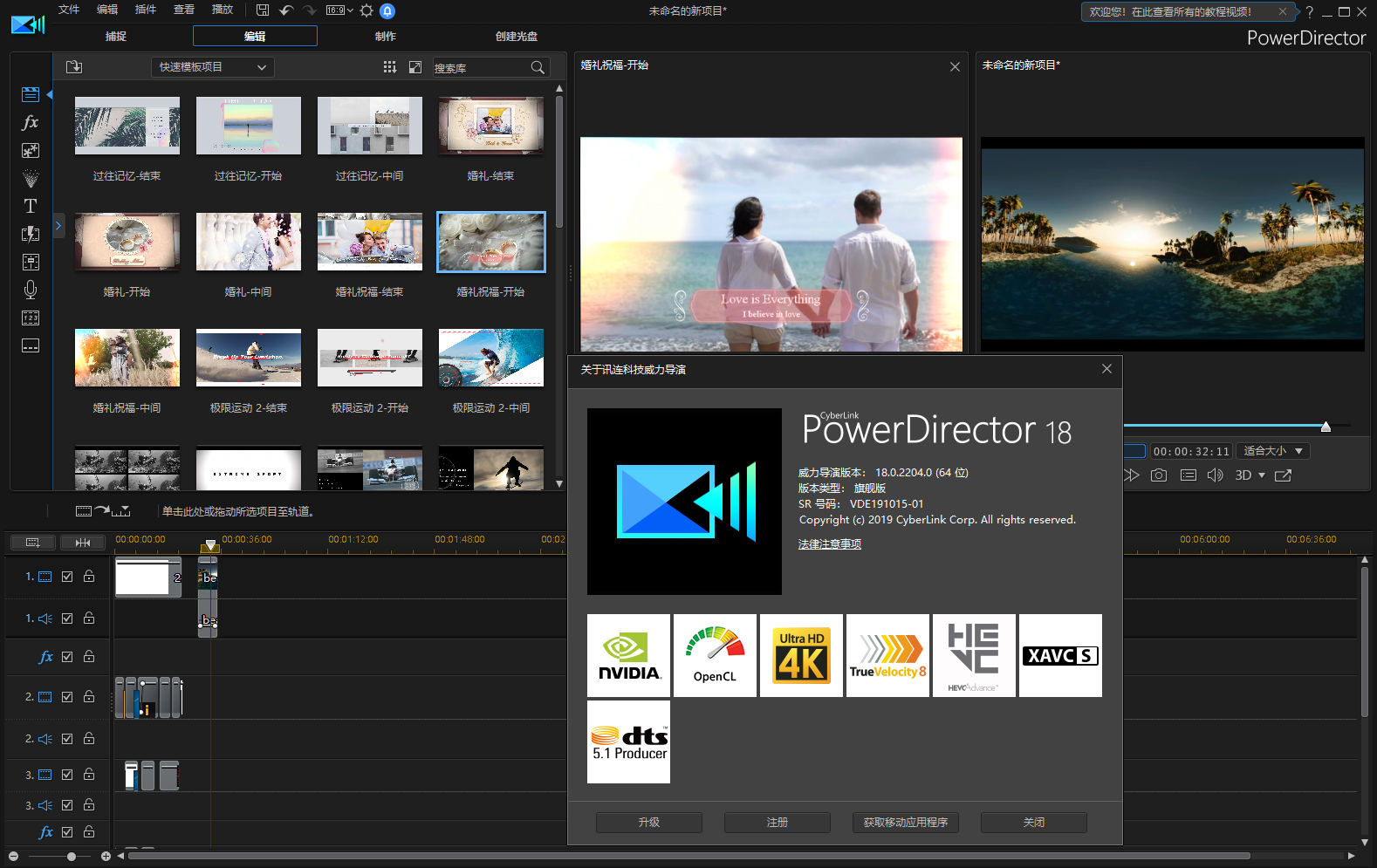Switch library view with grid icon
The width and height of the screenshot is (1377, 868).
tap(390, 67)
